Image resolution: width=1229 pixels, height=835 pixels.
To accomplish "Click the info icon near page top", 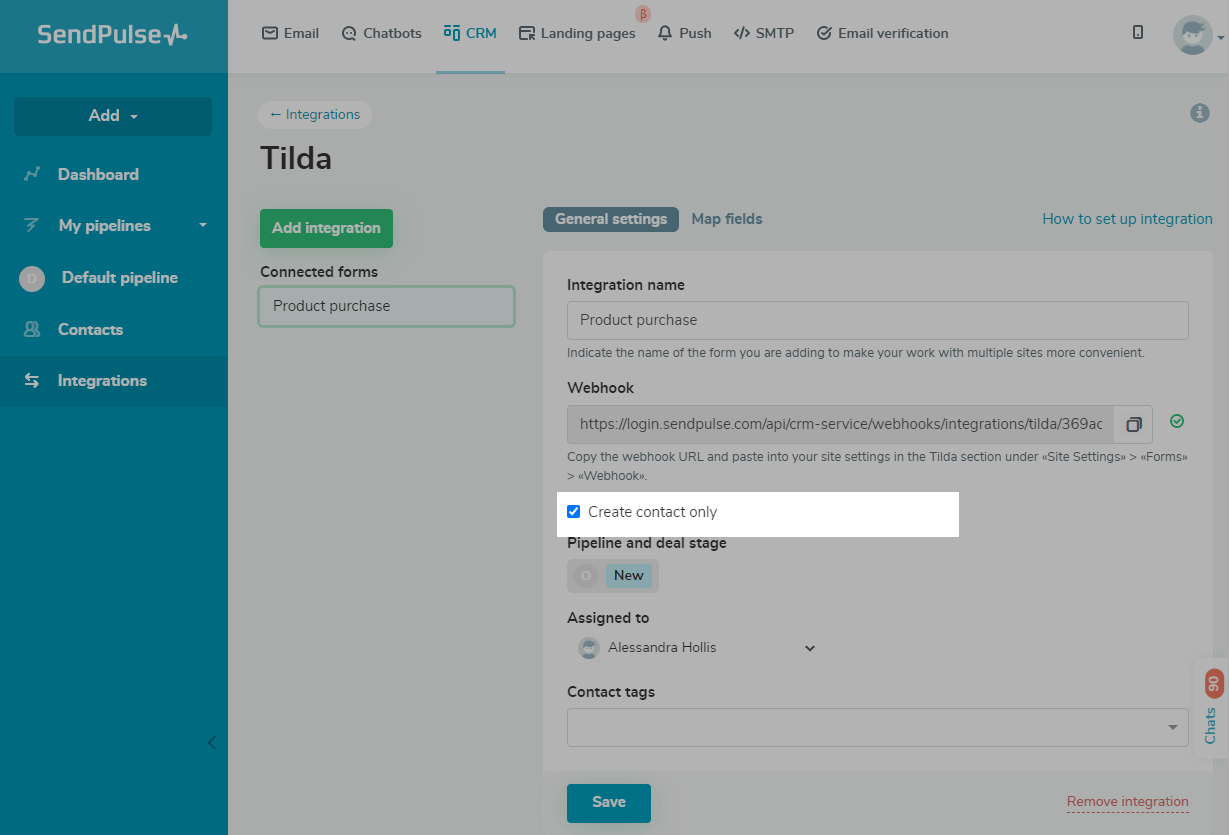I will coord(1200,114).
